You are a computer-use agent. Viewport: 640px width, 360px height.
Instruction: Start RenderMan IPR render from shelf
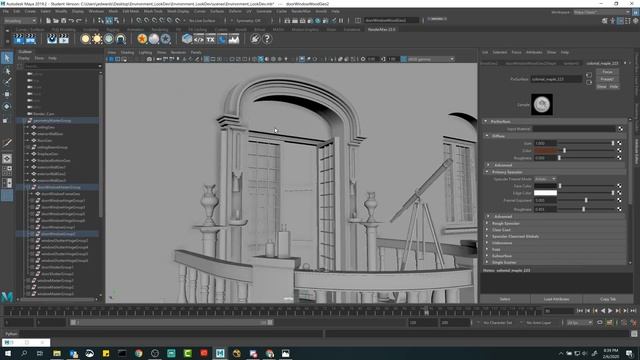coord(31,39)
